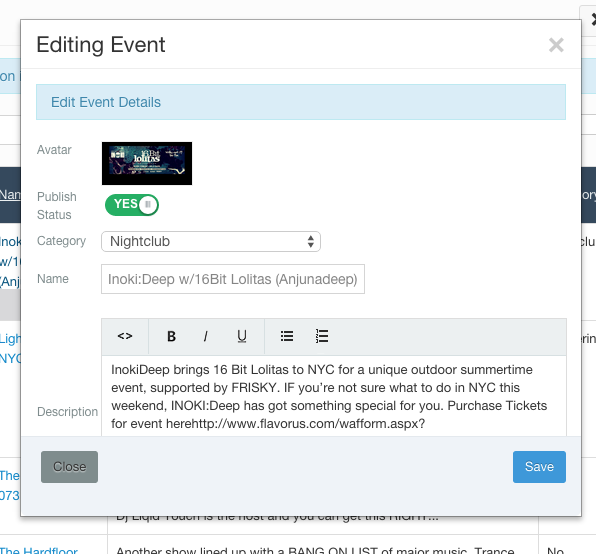This screenshot has width=596, height=554.
Task: Click the Editing Event dialog title
Action: (101, 45)
